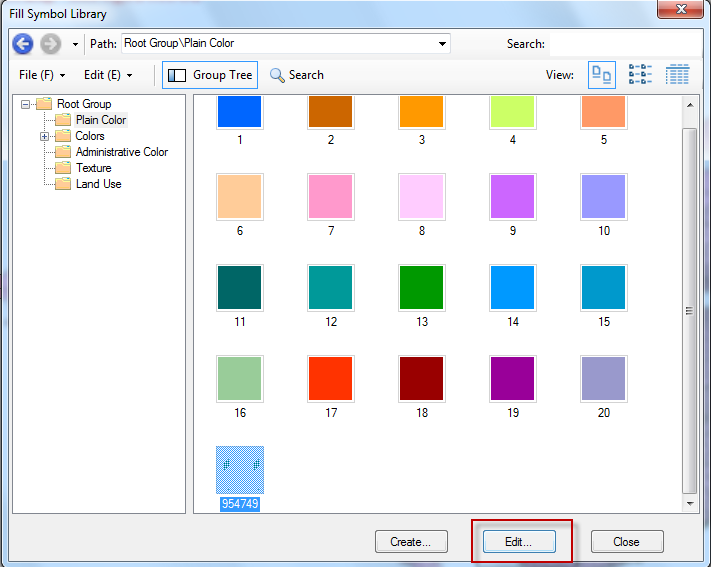Viewport: 711px width, 567px height.
Task: Switch to large icons view
Action: click(x=602, y=75)
